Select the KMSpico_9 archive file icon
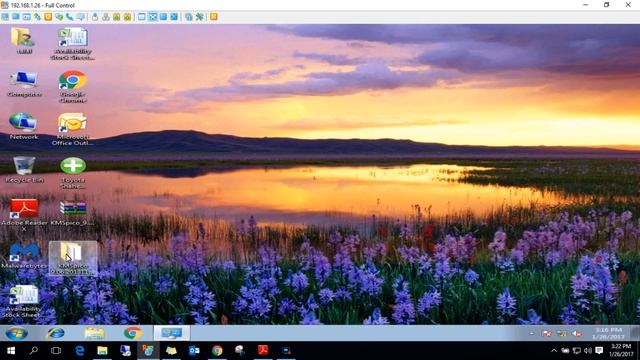This screenshot has height=360, width=640. 73,213
